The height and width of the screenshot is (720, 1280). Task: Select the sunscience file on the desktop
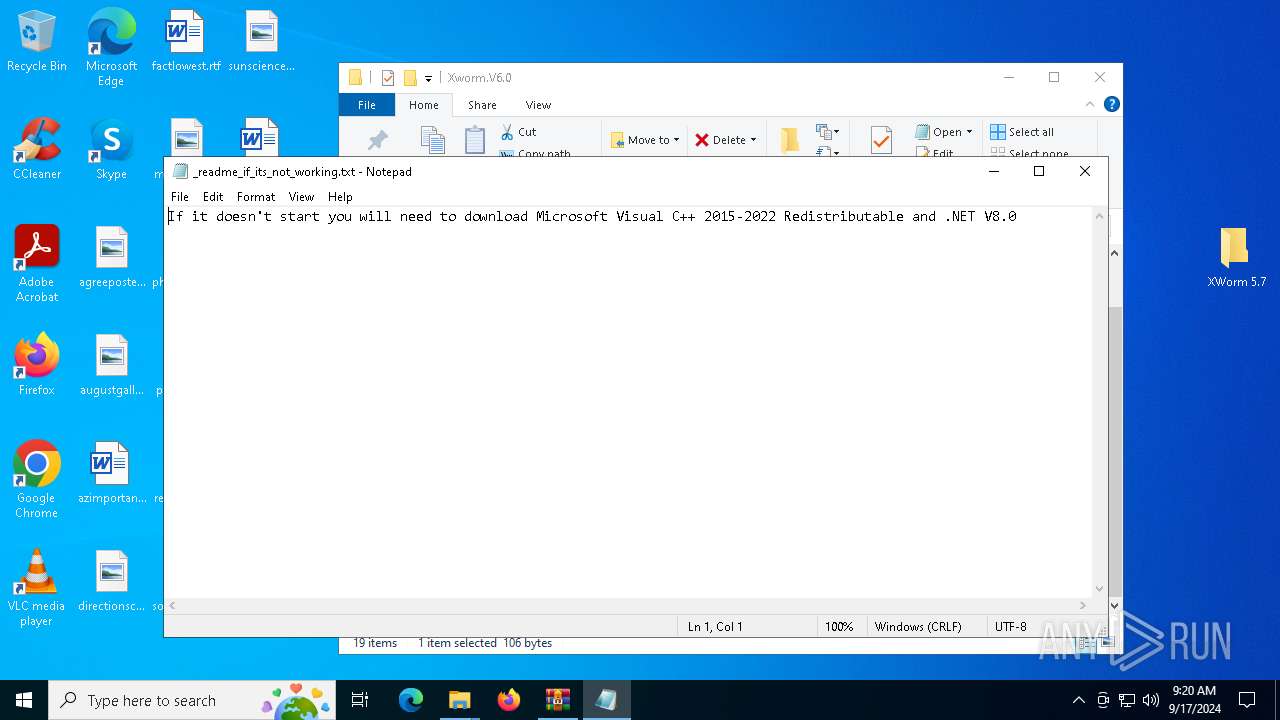261,41
